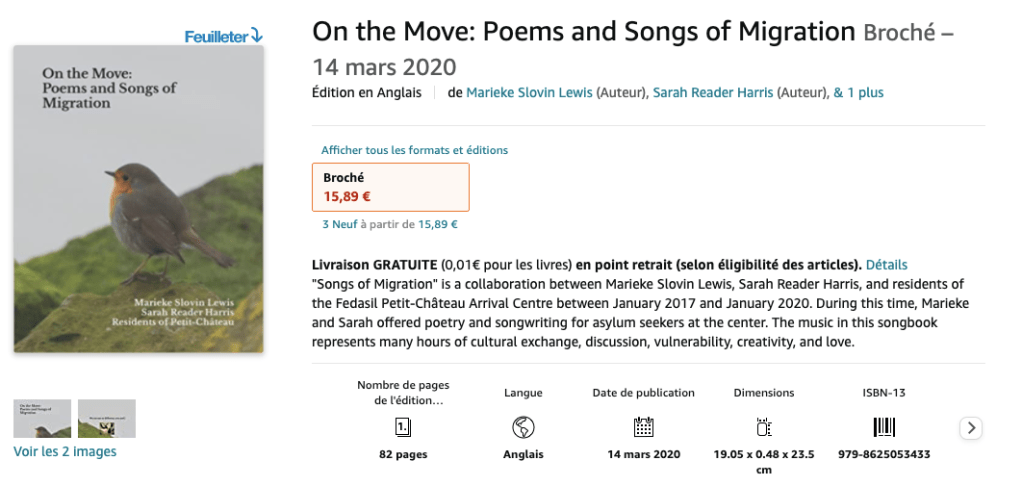Select the second image thumbnail

point(107,418)
